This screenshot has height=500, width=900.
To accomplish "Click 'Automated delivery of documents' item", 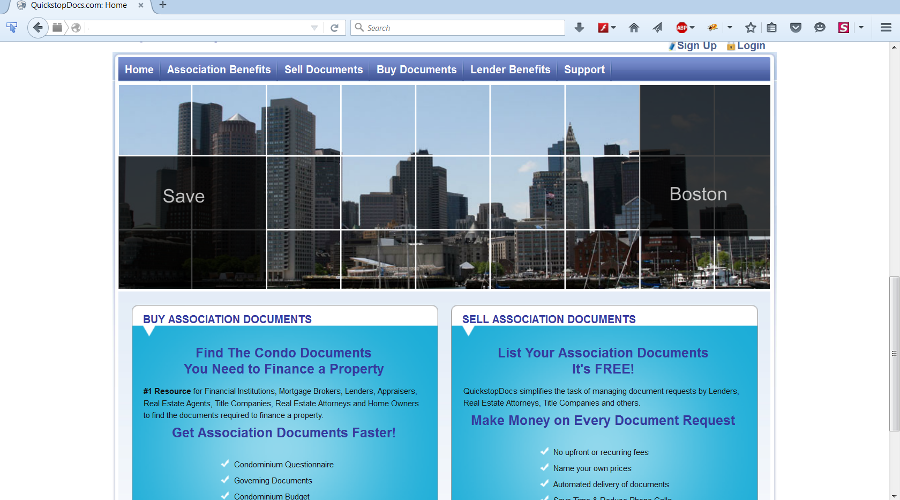I will click(x=611, y=485).
